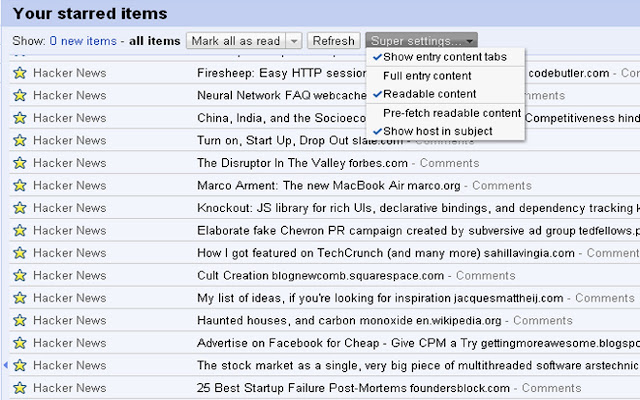Screen dimensions: 640x400
Task: Open Comments for 25 Best Startup Failure Post-Mortems
Action: (551, 388)
